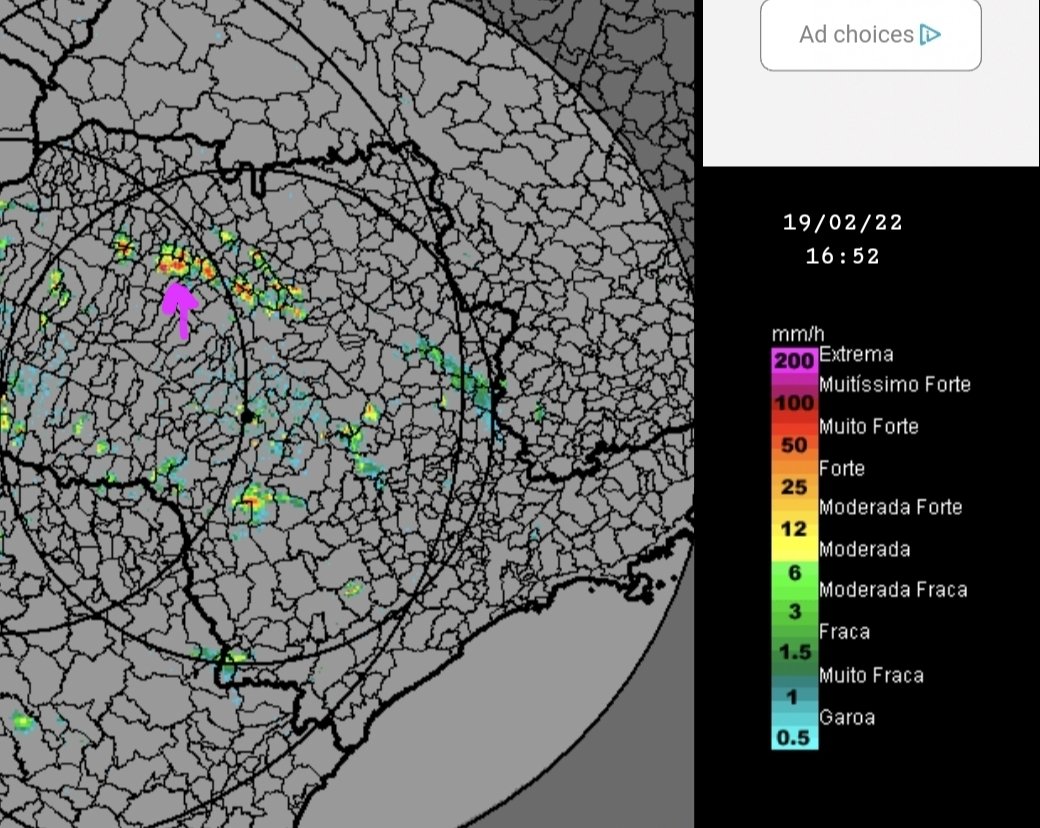
Task: Click the Moderada legend label
Action: point(864,549)
